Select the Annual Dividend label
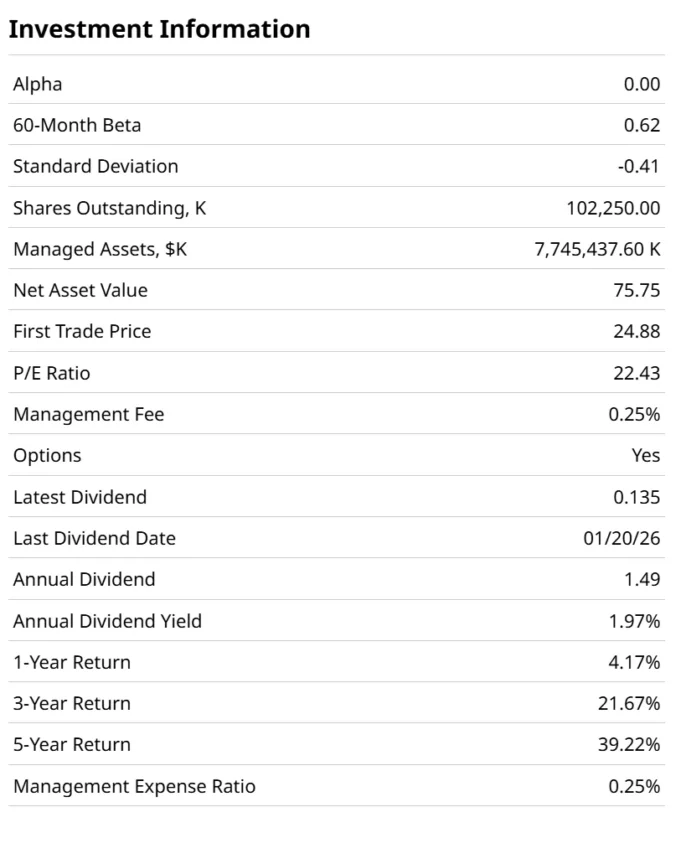The height and width of the screenshot is (864, 681). 84,579
